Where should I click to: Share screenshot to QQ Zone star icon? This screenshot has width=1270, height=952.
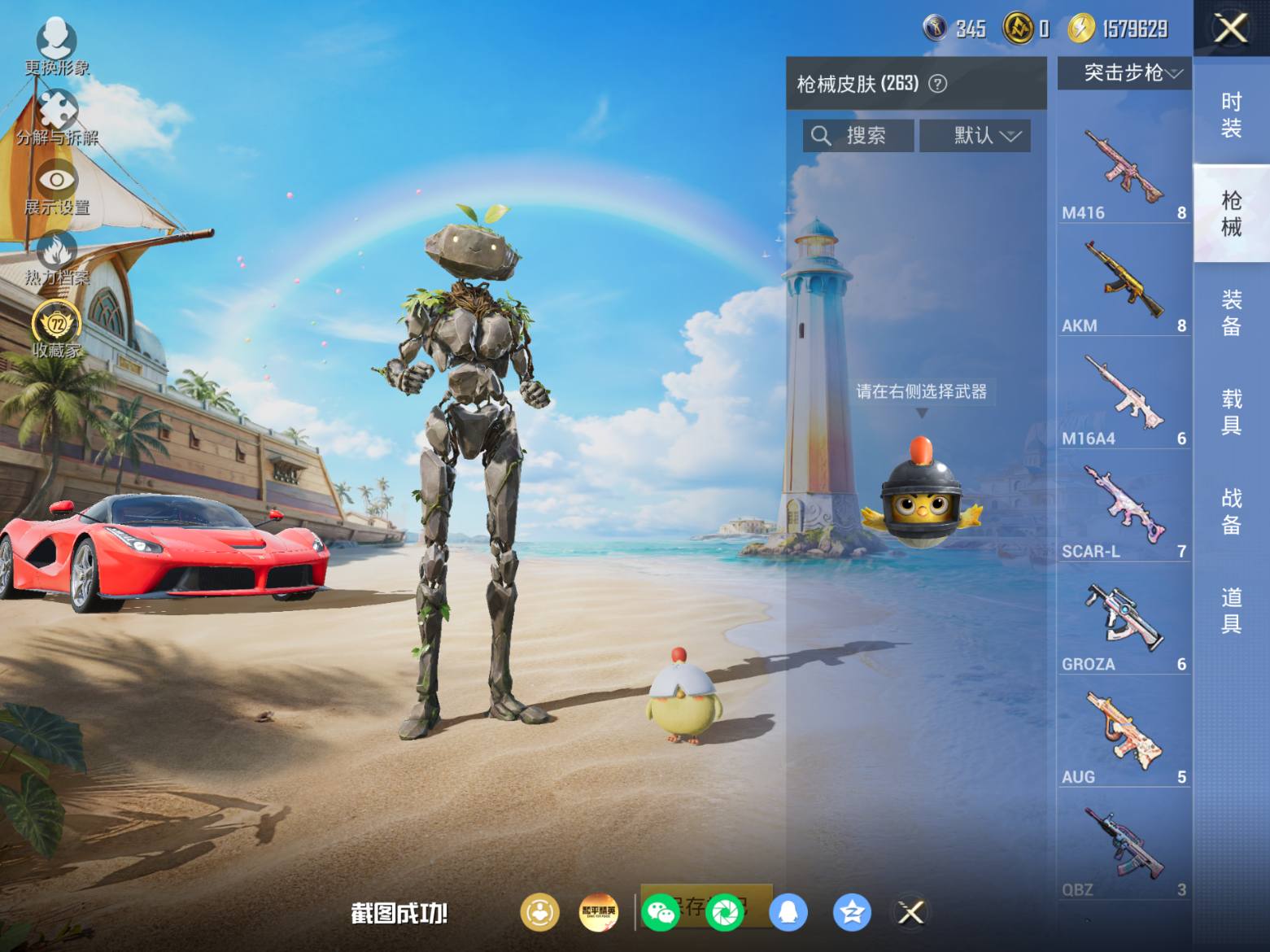click(x=852, y=912)
